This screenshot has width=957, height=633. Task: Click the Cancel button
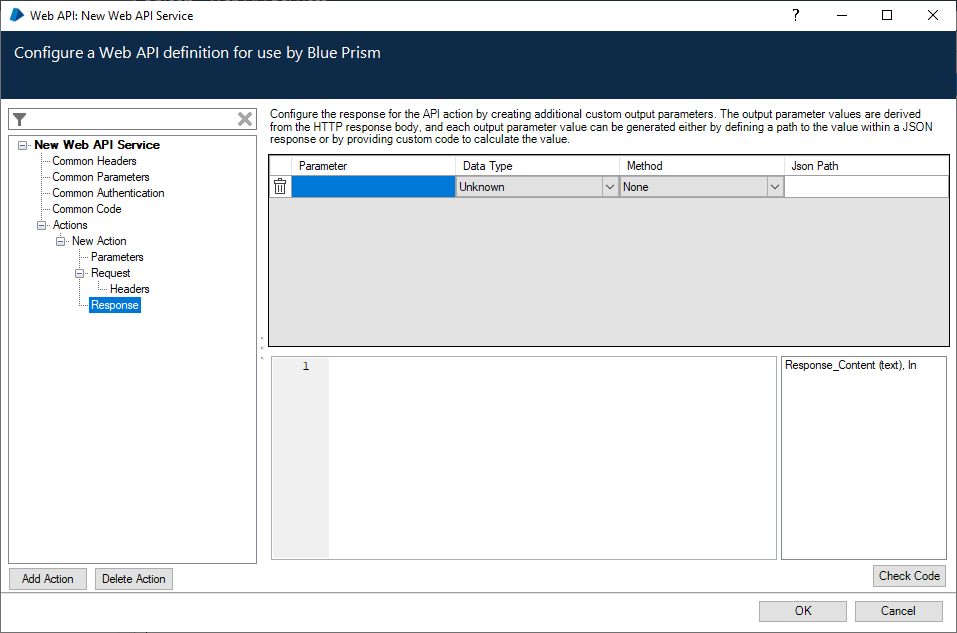(x=898, y=611)
